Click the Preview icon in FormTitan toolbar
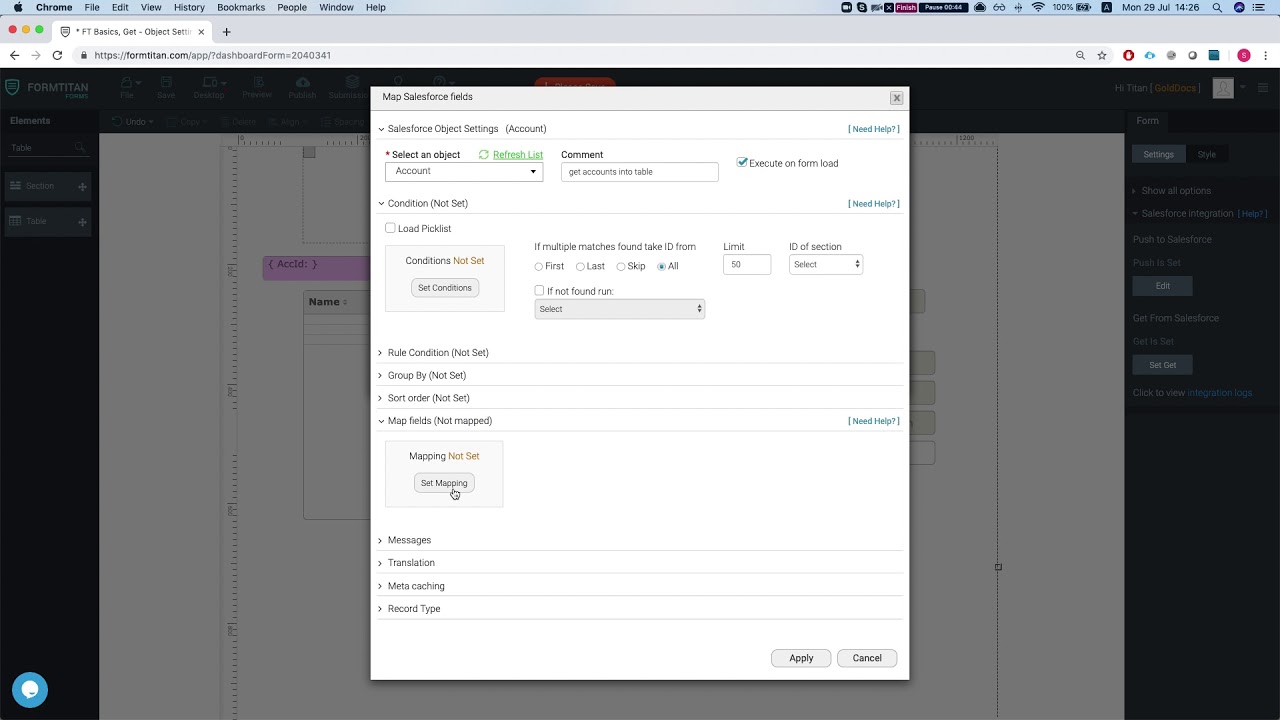This screenshot has height=720, width=1280. pos(257,83)
